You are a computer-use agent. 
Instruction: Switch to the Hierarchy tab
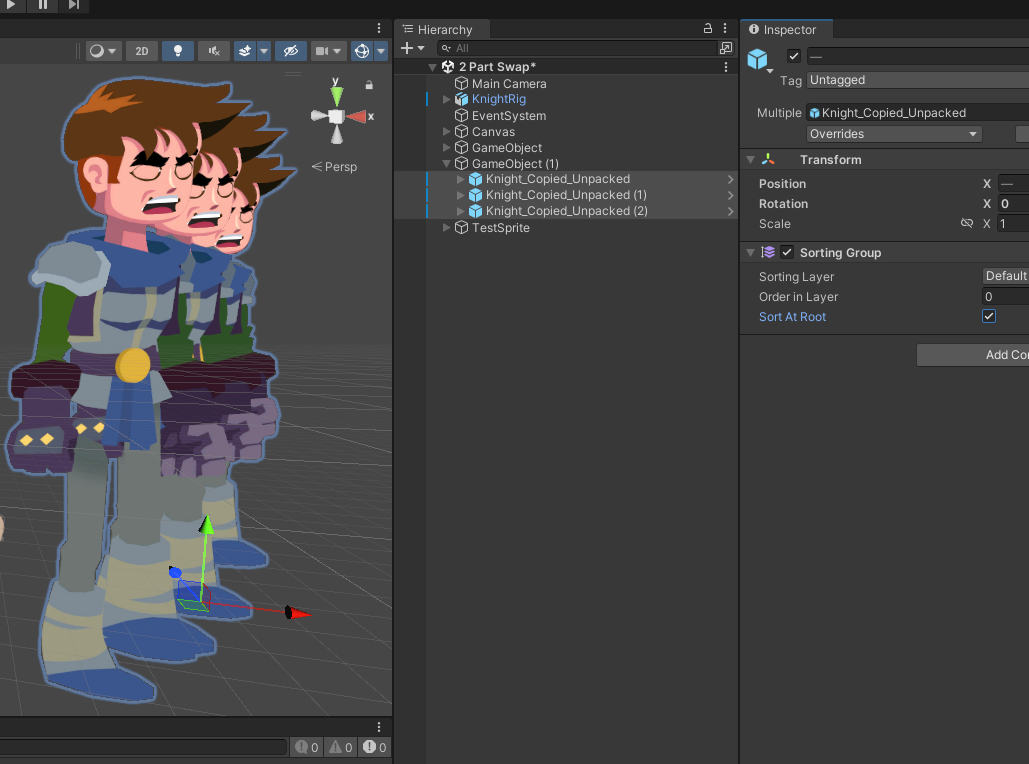(443, 30)
